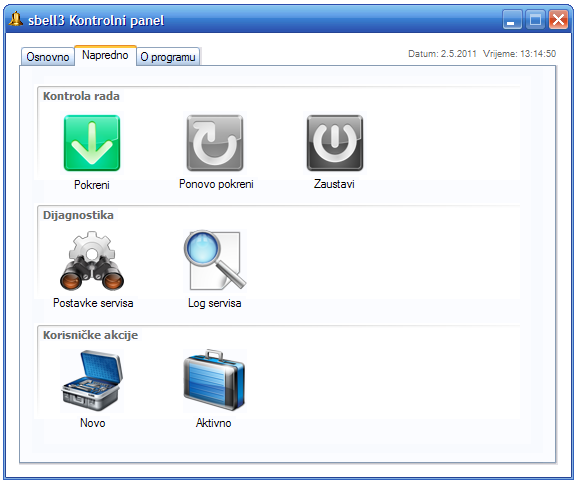The height and width of the screenshot is (485, 579).
Task: Minimize the sbell3 Kontrolni panel window
Action: click(512, 20)
